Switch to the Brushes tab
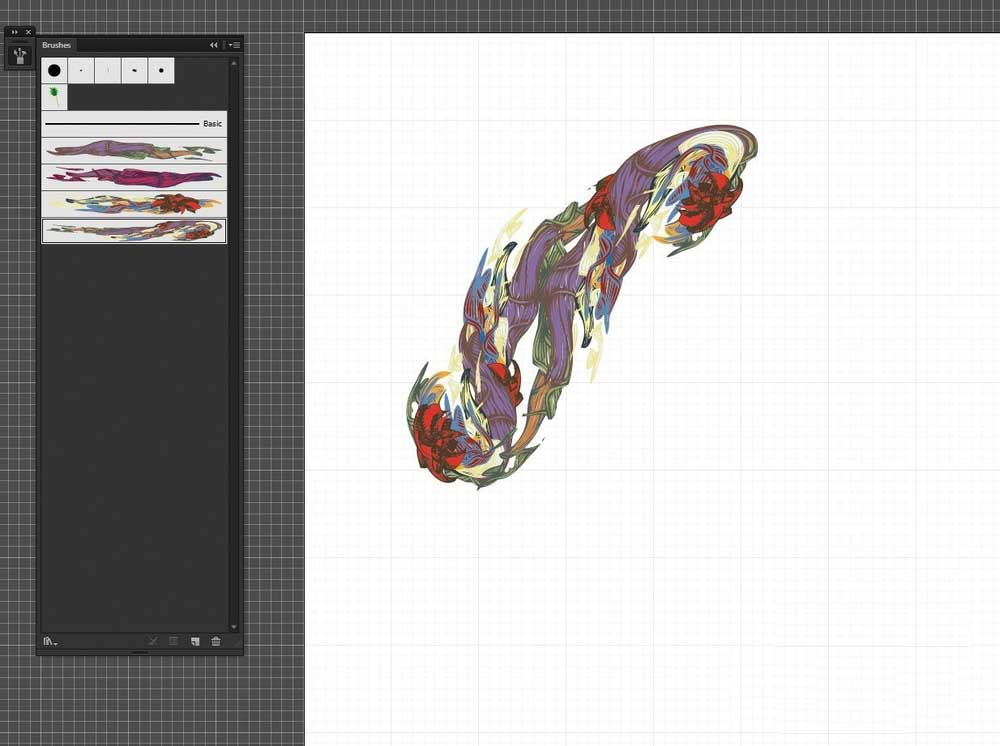 tap(56, 45)
